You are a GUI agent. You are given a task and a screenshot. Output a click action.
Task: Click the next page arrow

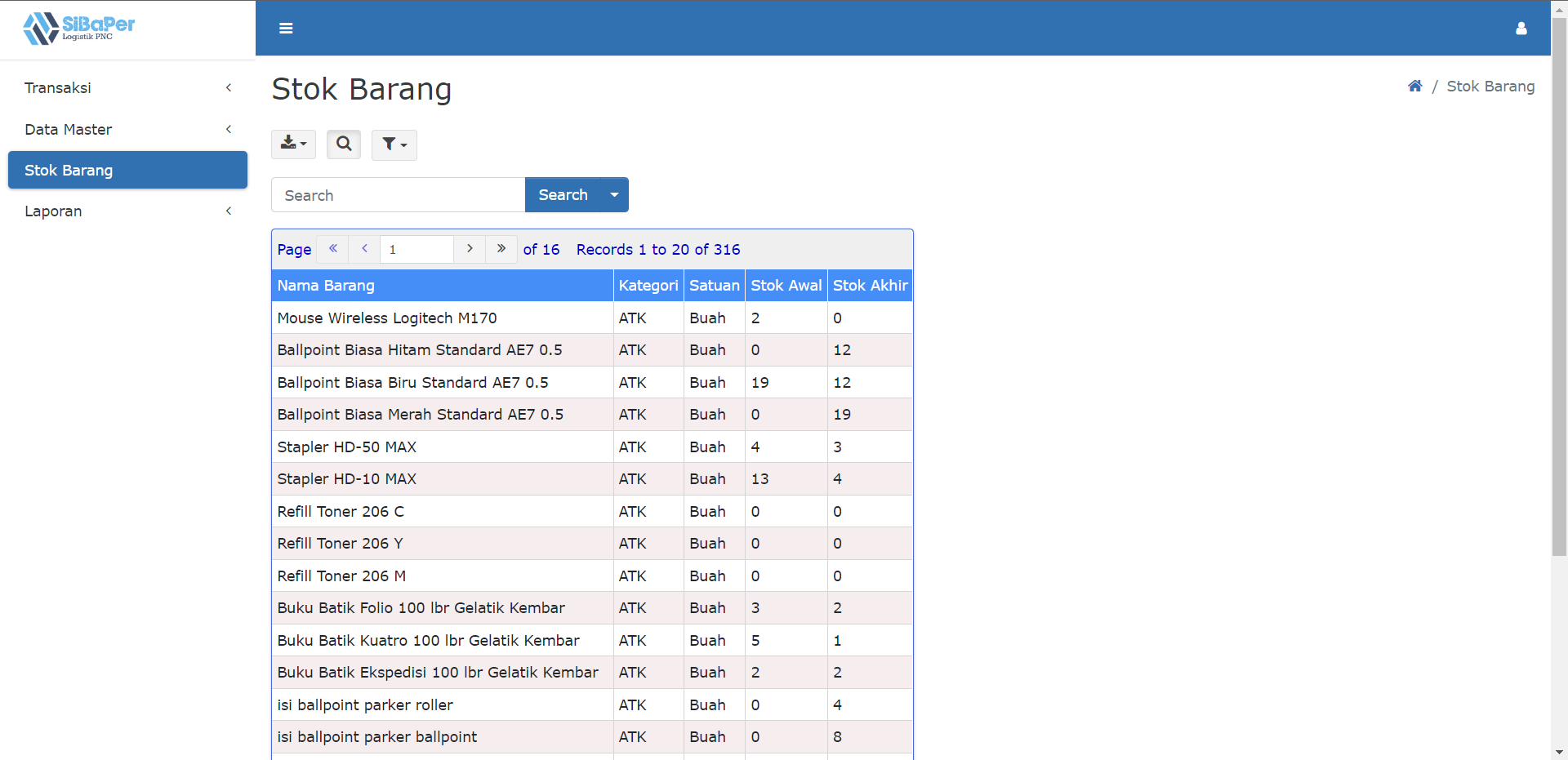[x=470, y=249]
